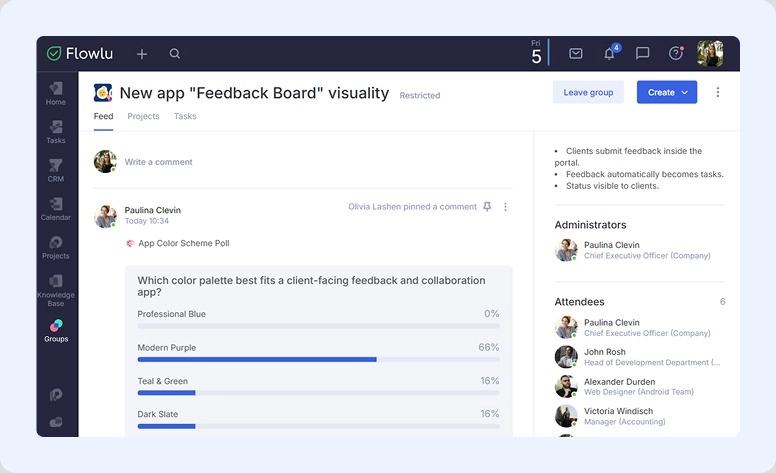
Task: Click 'Olivia Lashen pinned a comment' text
Action: point(412,207)
